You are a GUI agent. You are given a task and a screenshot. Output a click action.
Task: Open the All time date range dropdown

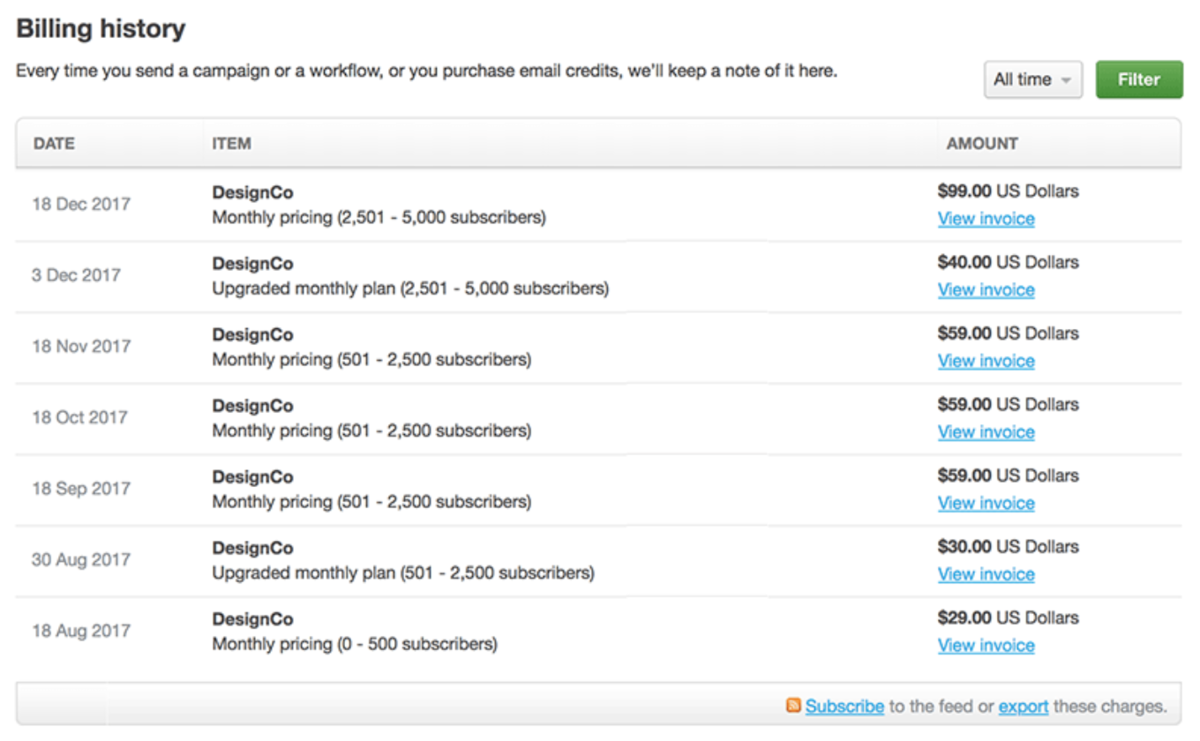1032,80
